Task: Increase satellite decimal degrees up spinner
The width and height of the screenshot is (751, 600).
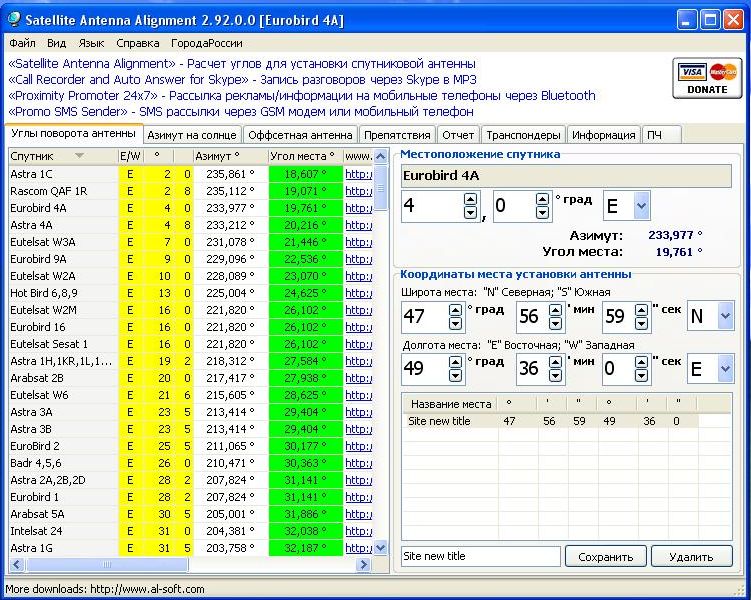Action: pyautogui.click(x=542, y=199)
